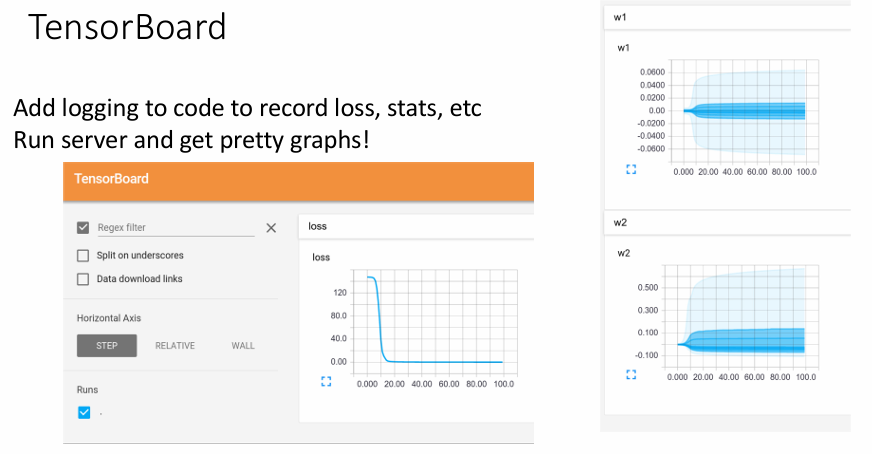Expand the w1 chart to full size
872x454 pixels.
631,169
